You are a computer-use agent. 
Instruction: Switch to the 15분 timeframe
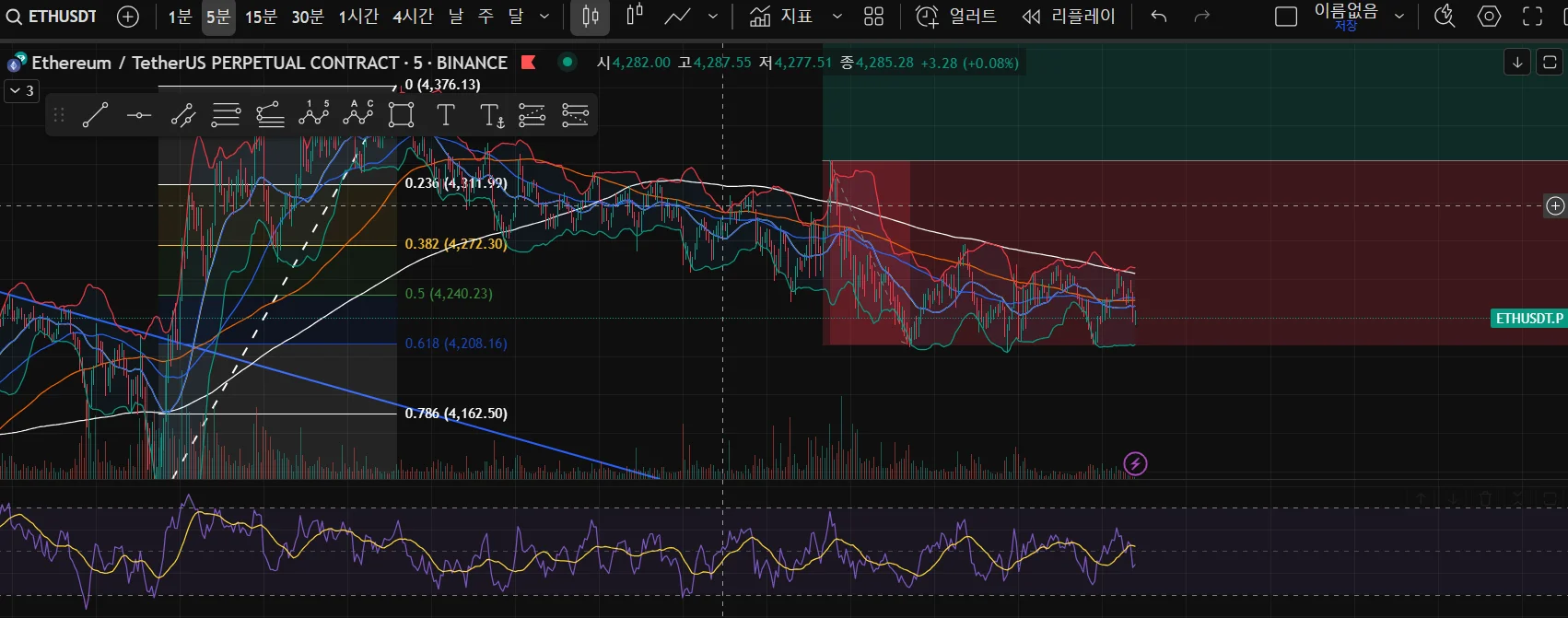tap(261, 17)
